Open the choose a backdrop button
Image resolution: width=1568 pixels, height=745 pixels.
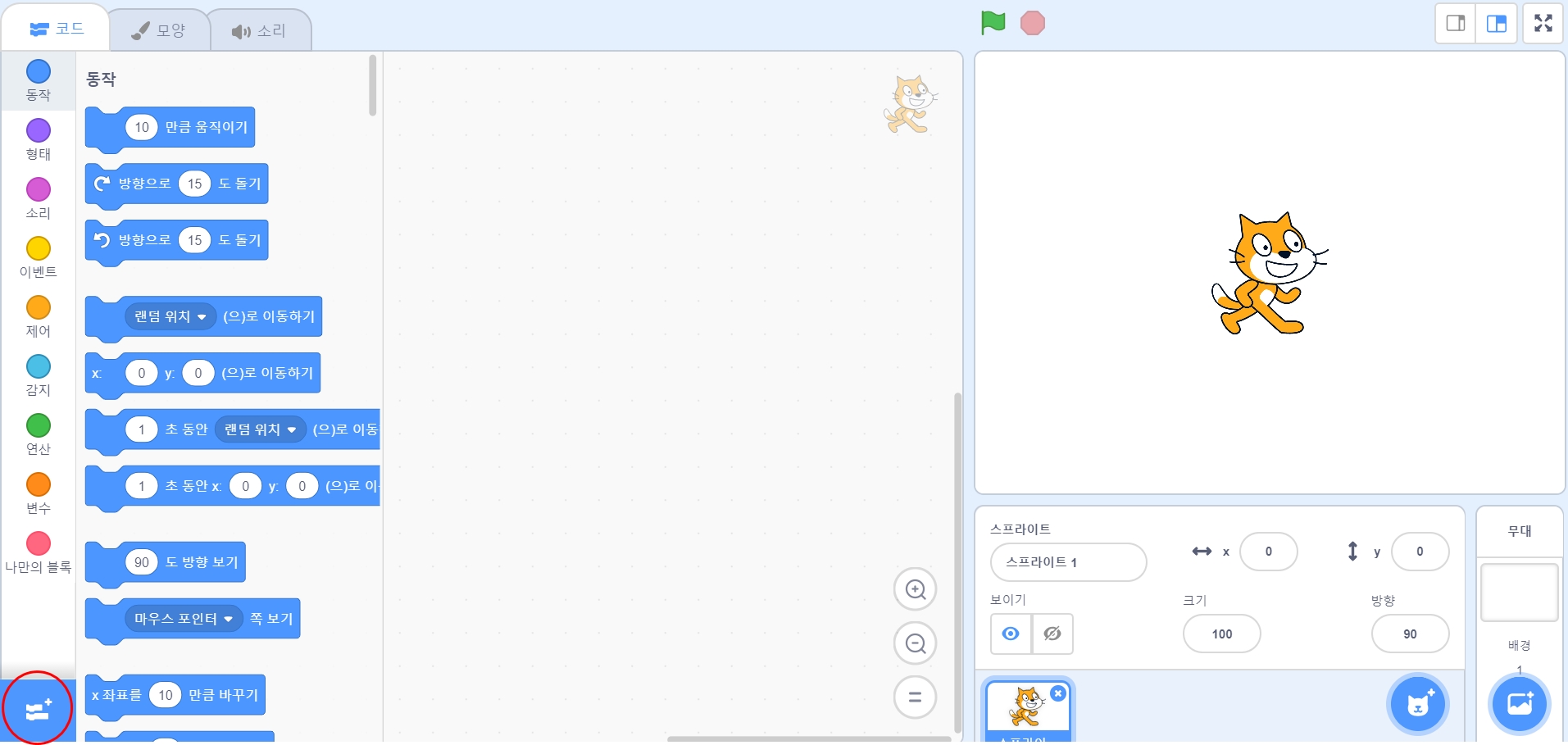click(x=1520, y=704)
